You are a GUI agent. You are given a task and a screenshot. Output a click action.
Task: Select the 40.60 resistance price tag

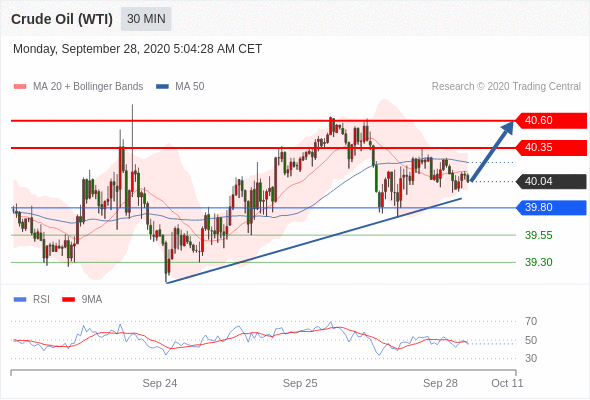pyautogui.click(x=551, y=121)
